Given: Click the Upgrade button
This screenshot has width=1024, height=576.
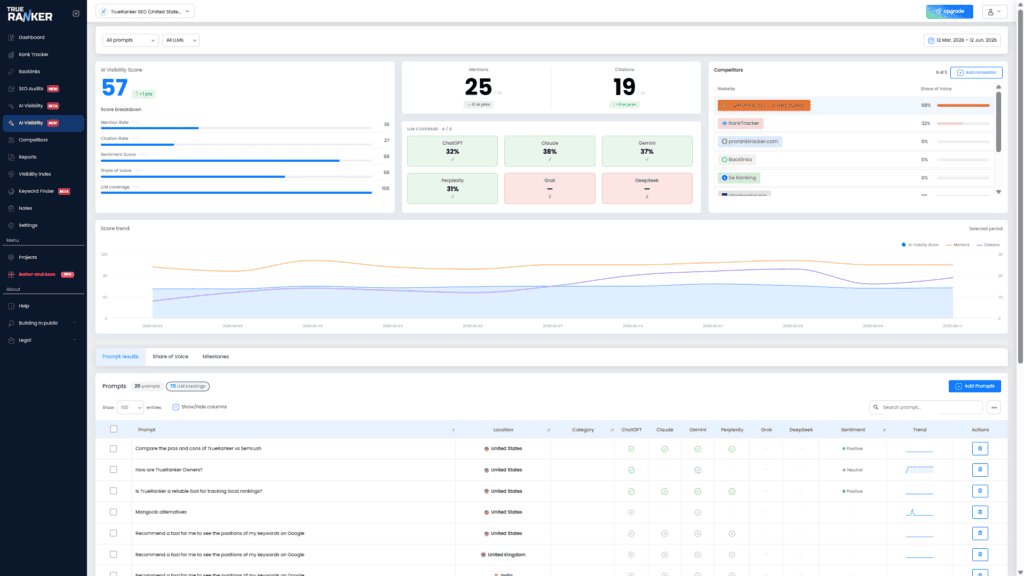Looking at the screenshot, I should pyautogui.click(x=949, y=12).
